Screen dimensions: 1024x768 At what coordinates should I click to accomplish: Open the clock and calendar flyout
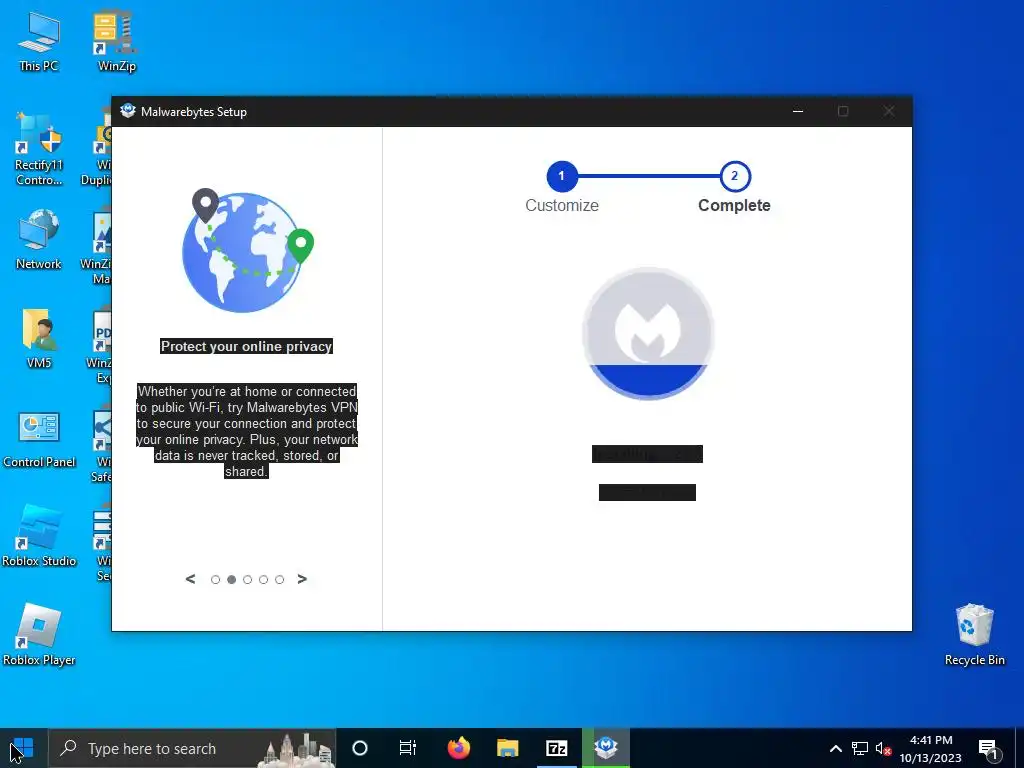pos(931,749)
